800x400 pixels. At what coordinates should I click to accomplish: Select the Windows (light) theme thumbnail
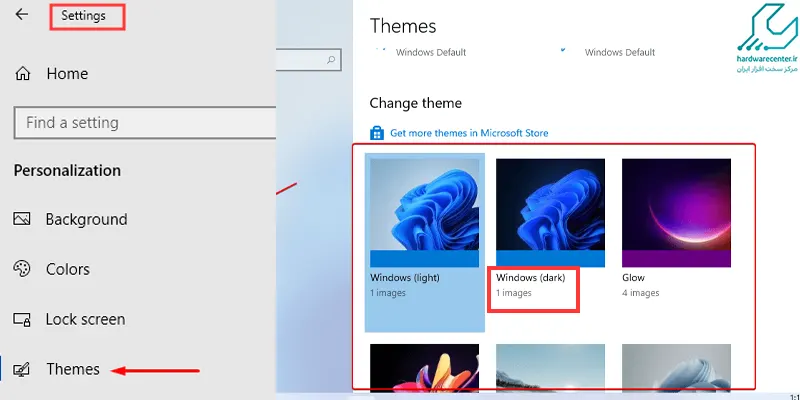coord(424,213)
